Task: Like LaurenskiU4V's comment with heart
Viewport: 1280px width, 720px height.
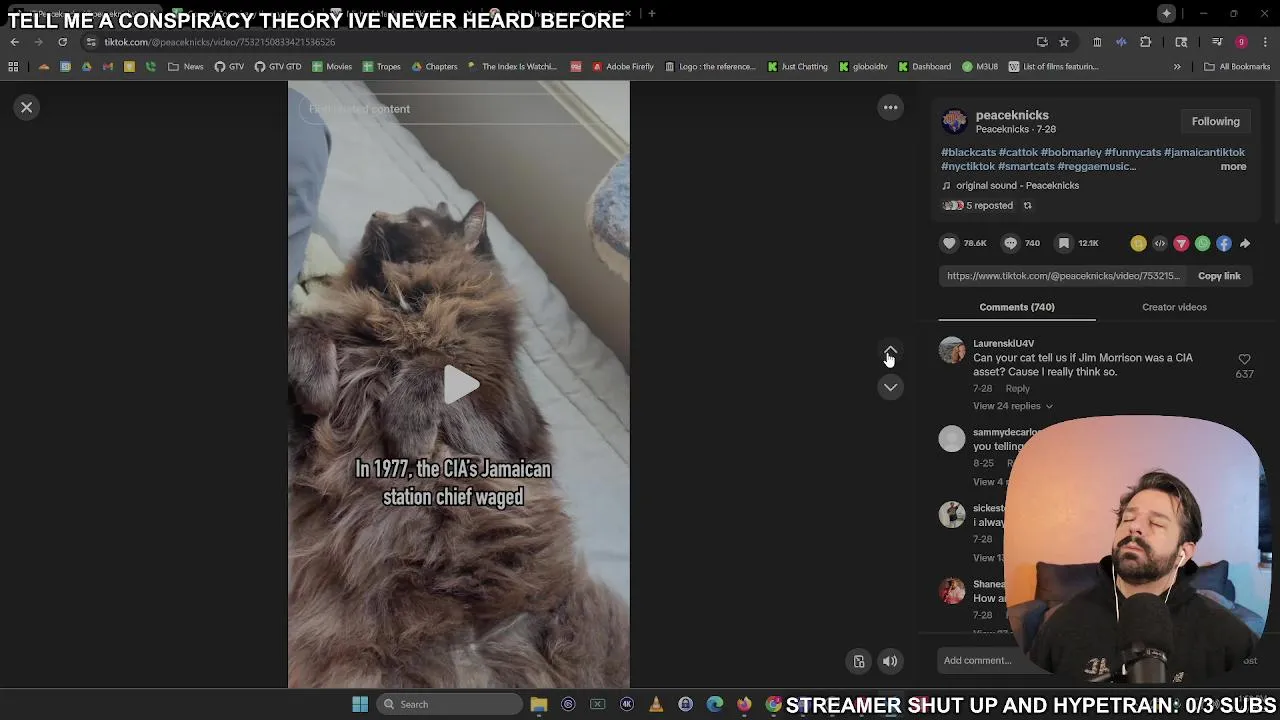Action: 1244,360
